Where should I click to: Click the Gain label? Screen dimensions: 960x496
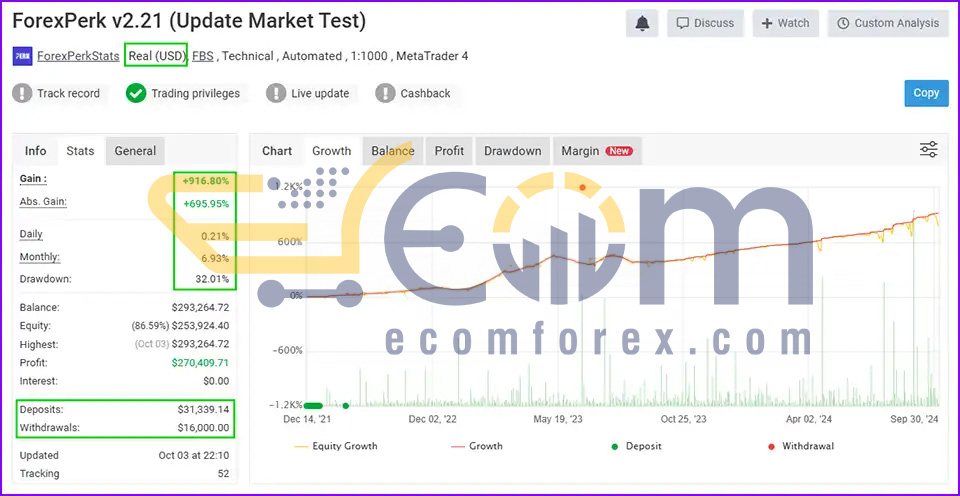coord(33,179)
